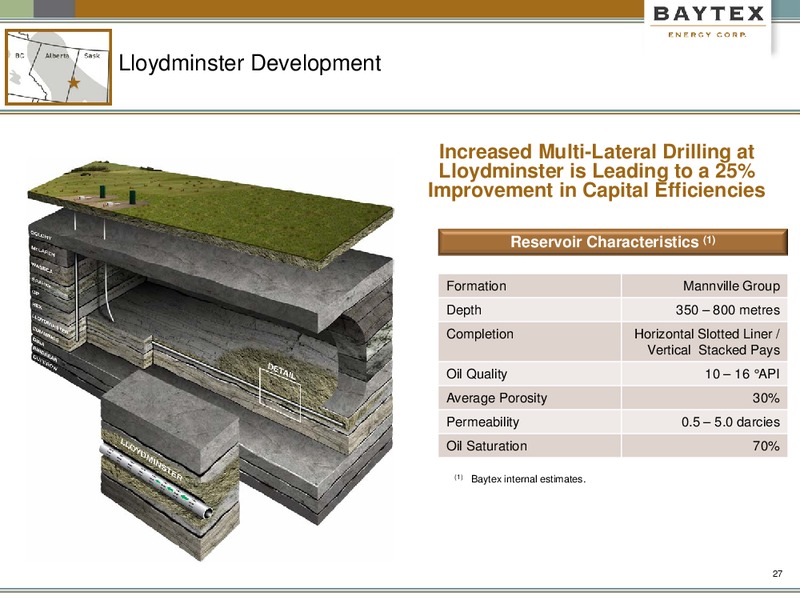Image resolution: width=800 pixels, height=600 pixels.
Task: Click the 'WASECA' layer label
Action: [x=42, y=267]
